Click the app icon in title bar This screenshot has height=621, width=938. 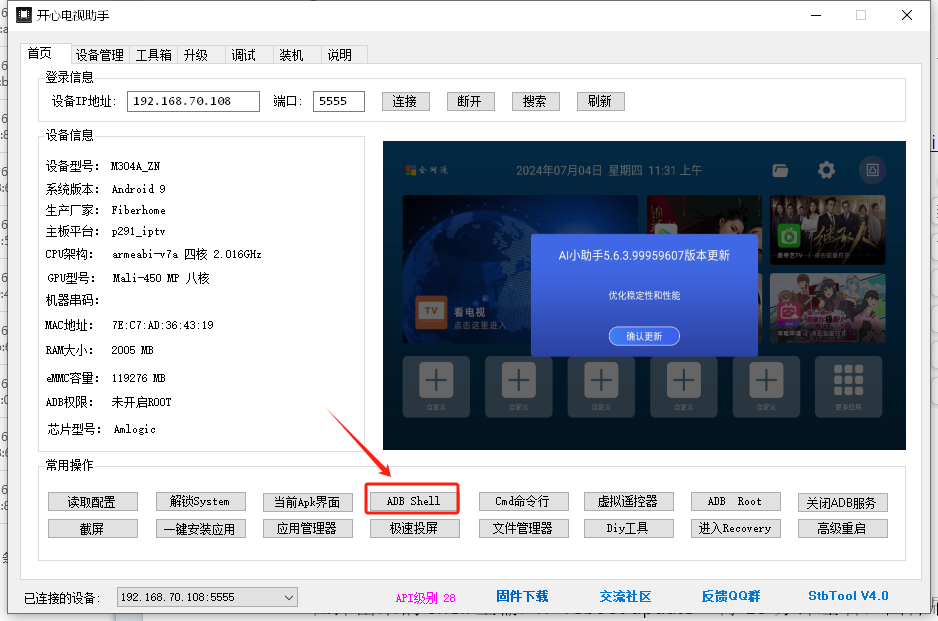(24, 15)
